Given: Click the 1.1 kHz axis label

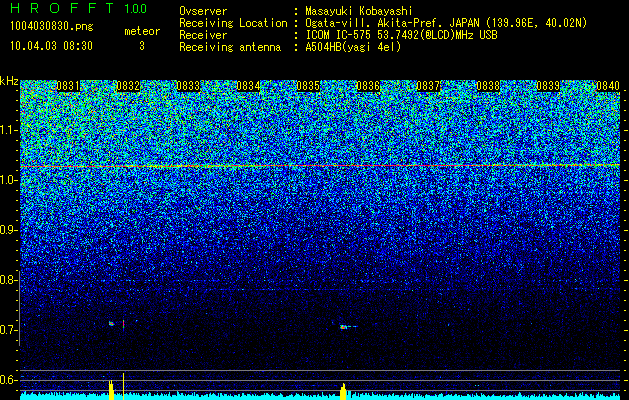Looking at the screenshot, I should coord(7,130).
